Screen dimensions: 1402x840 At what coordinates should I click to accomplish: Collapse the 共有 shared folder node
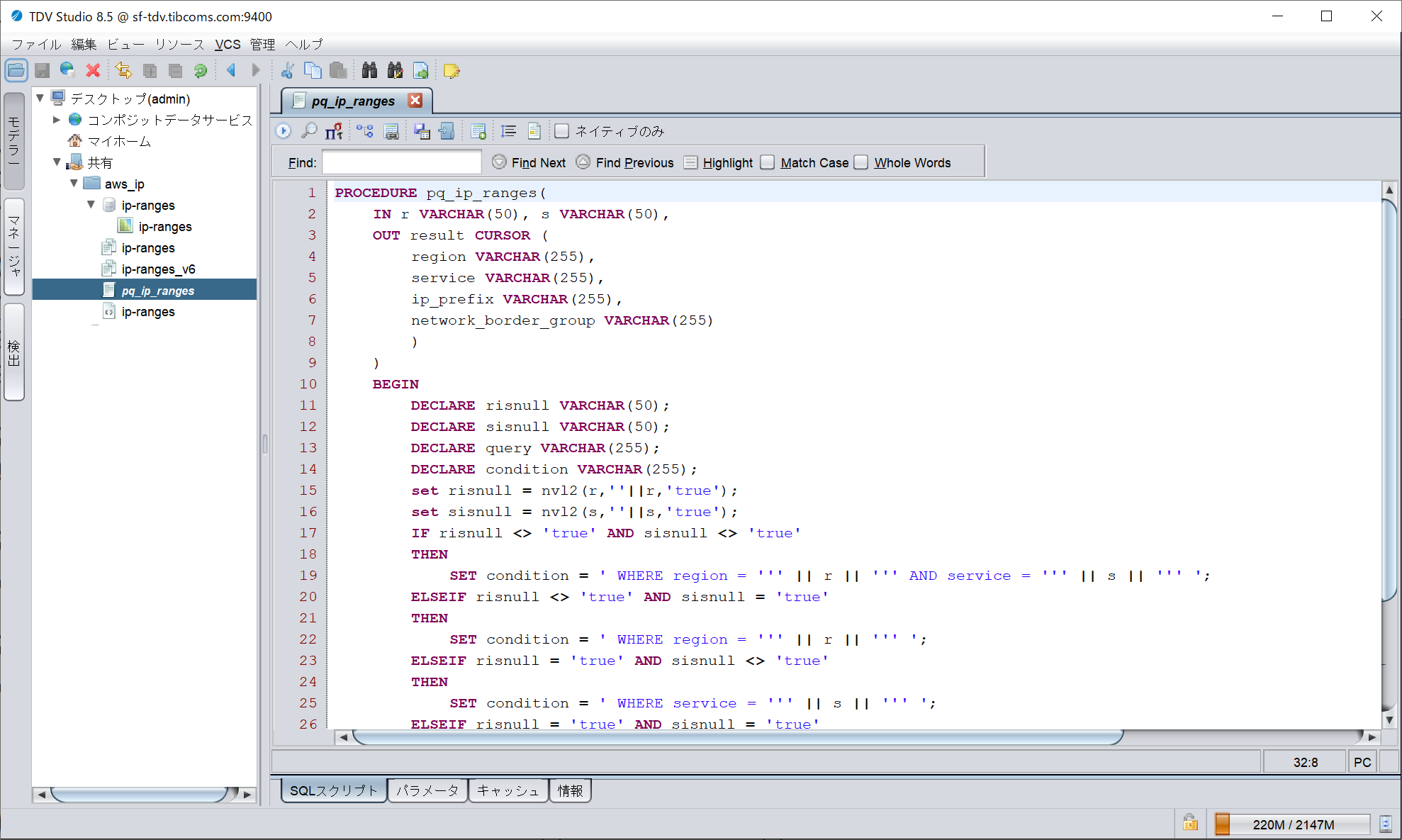[x=57, y=162]
